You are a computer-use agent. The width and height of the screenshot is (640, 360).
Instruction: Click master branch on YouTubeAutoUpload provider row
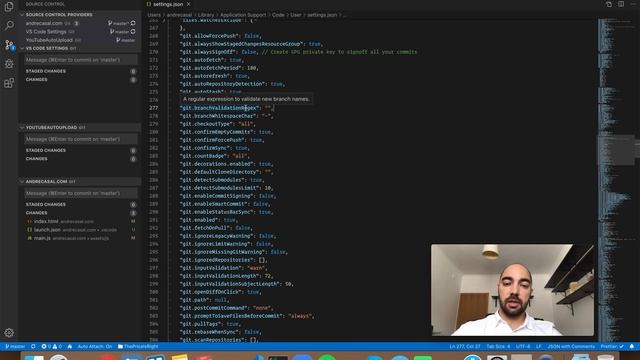click(126, 40)
